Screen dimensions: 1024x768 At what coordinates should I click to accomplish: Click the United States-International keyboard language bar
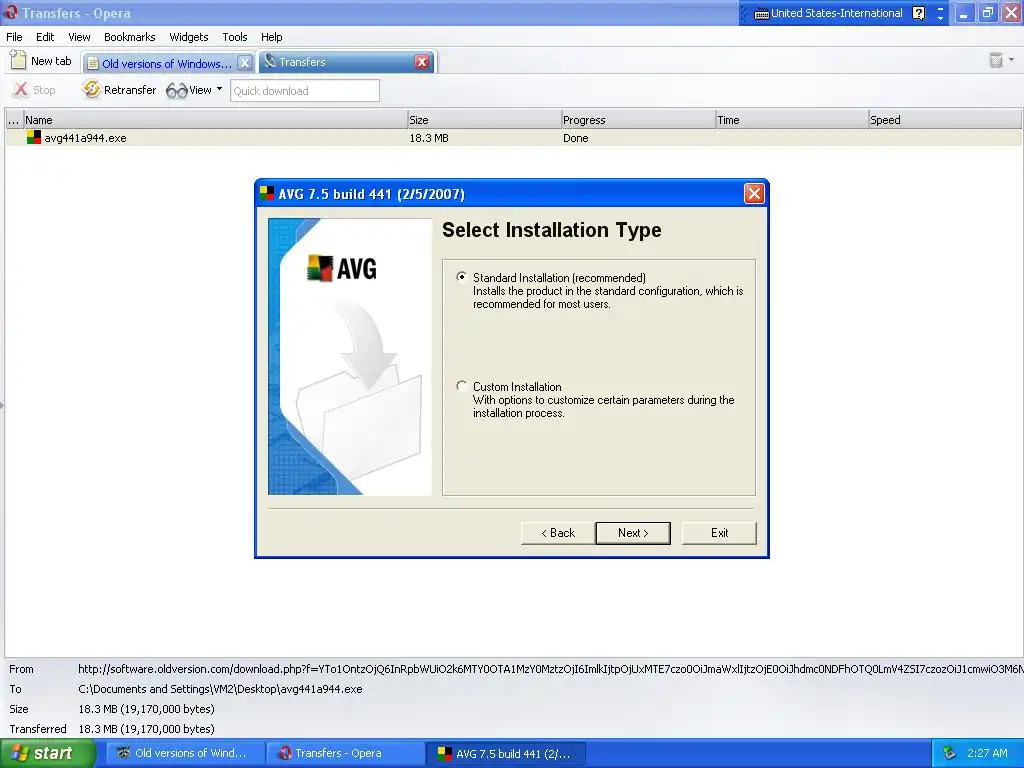828,13
